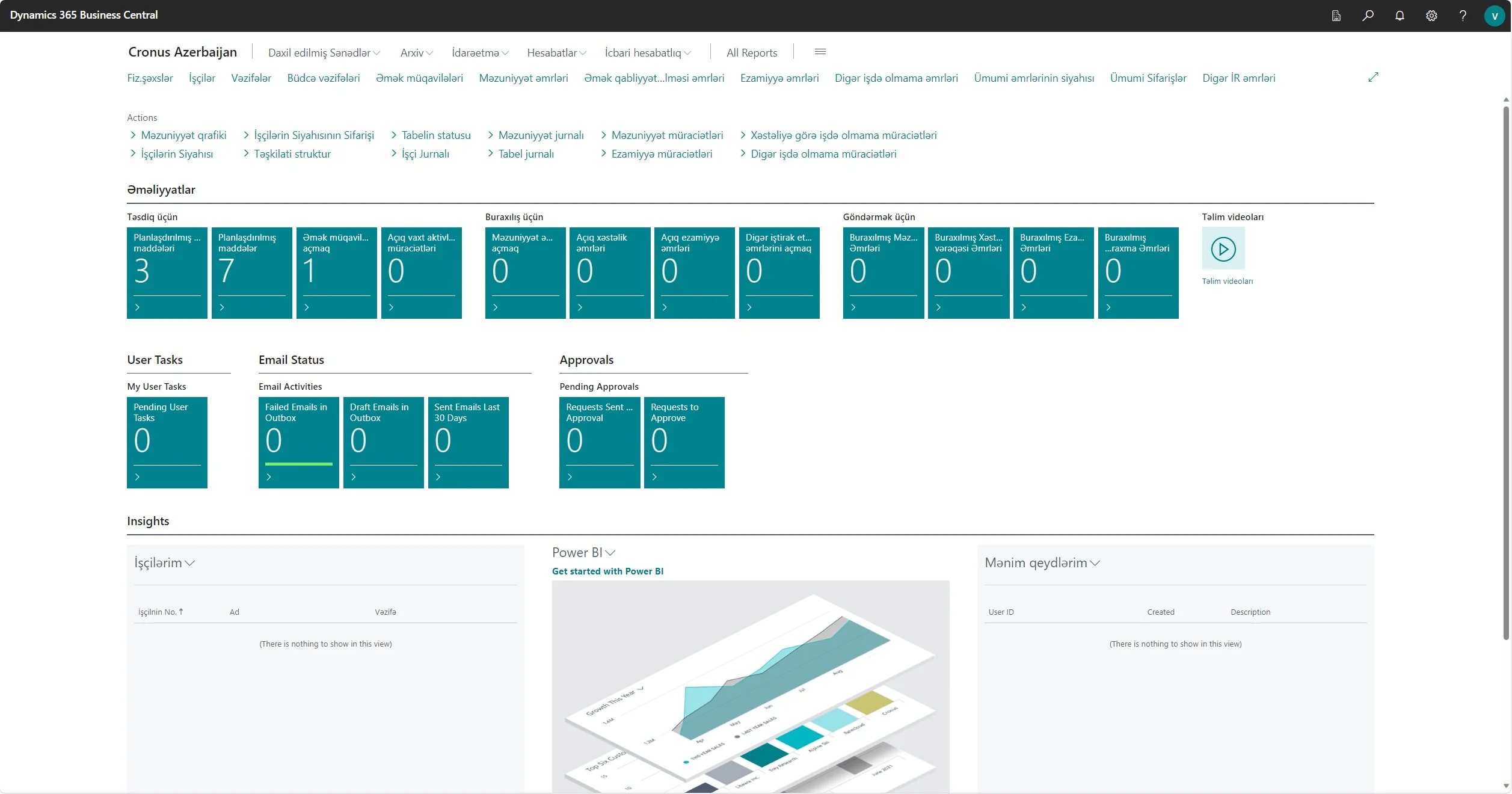1512x794 pixels.
Task: Click the help question mark icon
Action: point(1463,16)
